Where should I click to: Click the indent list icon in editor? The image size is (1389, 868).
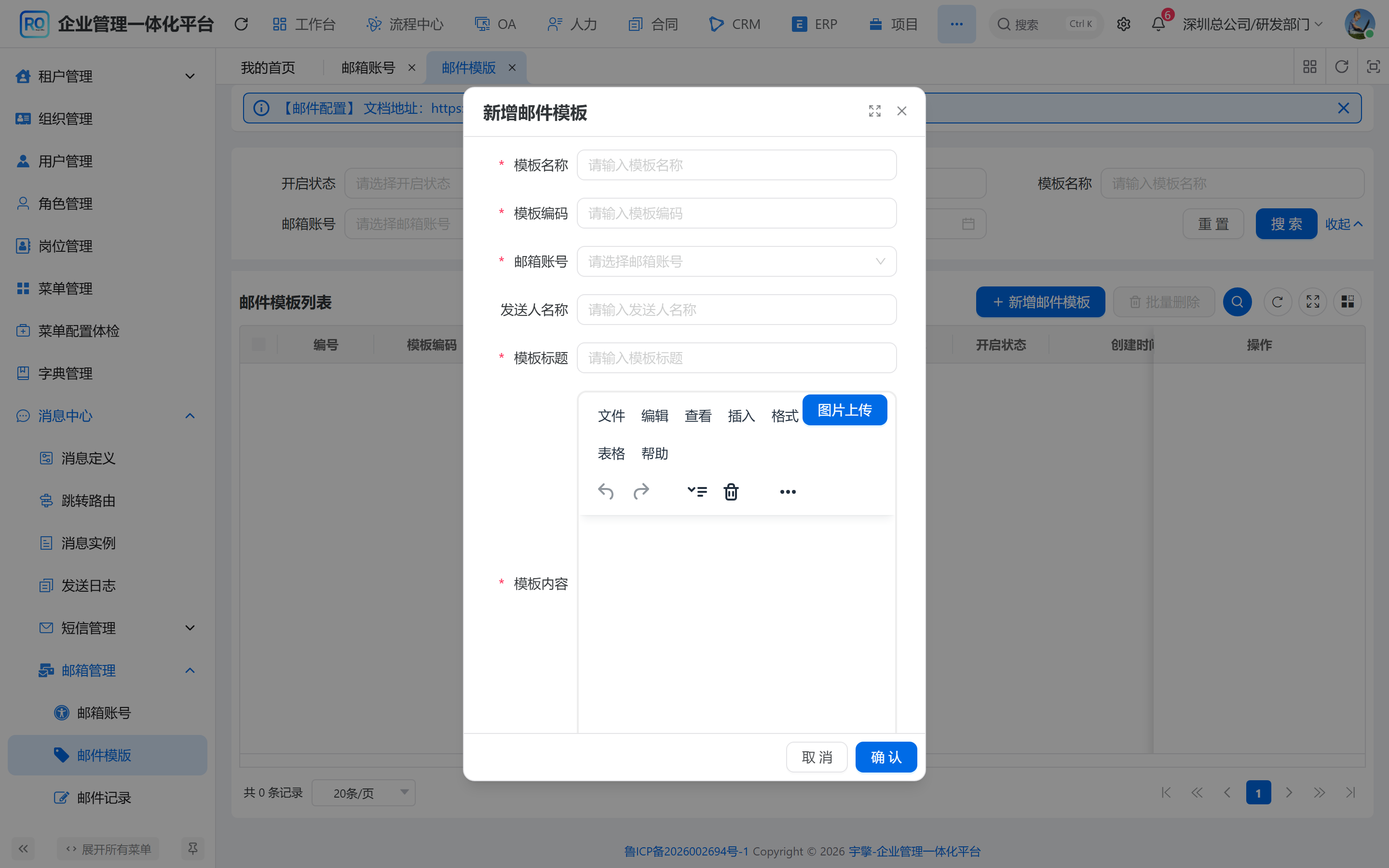point(697,491)
